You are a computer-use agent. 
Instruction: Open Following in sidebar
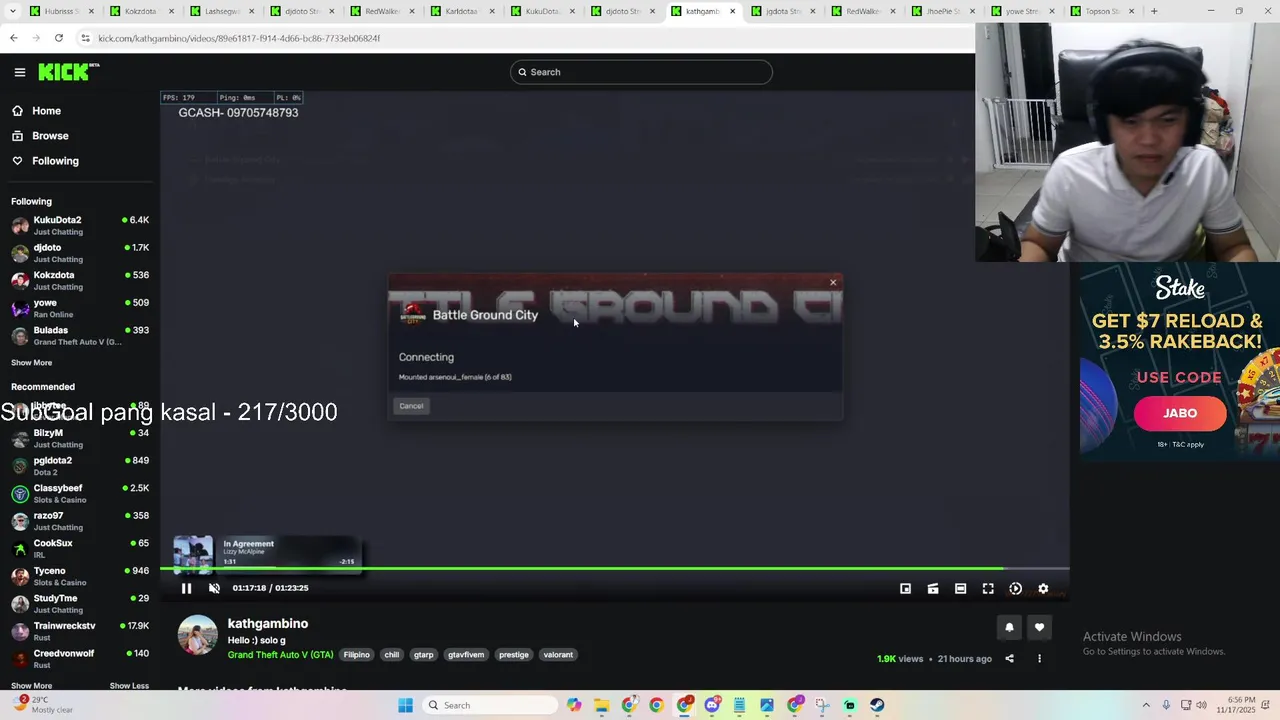tap(55, 161)
